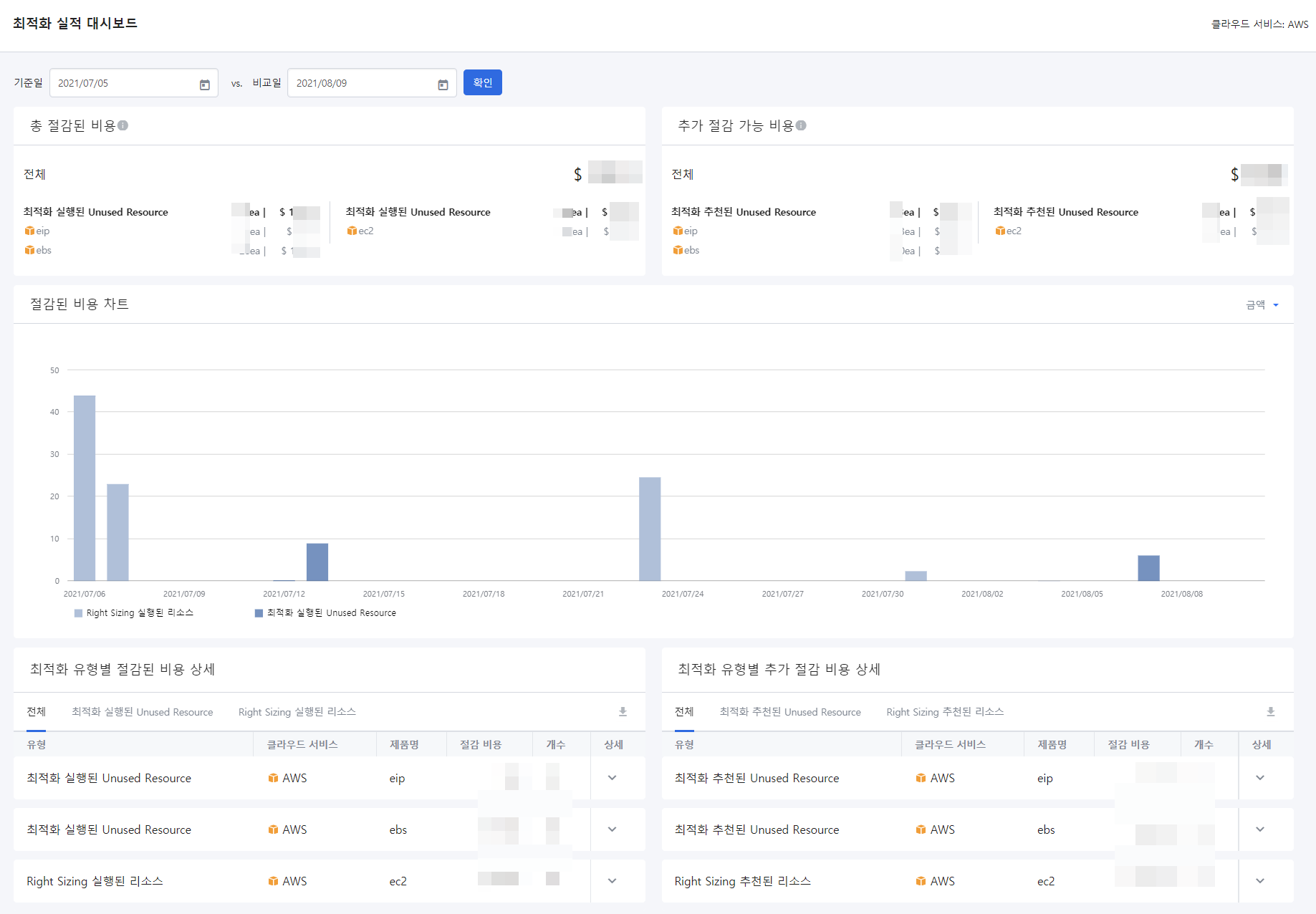Click info icon next to 추가 절감 가능 비용

(x=801, y=125)
